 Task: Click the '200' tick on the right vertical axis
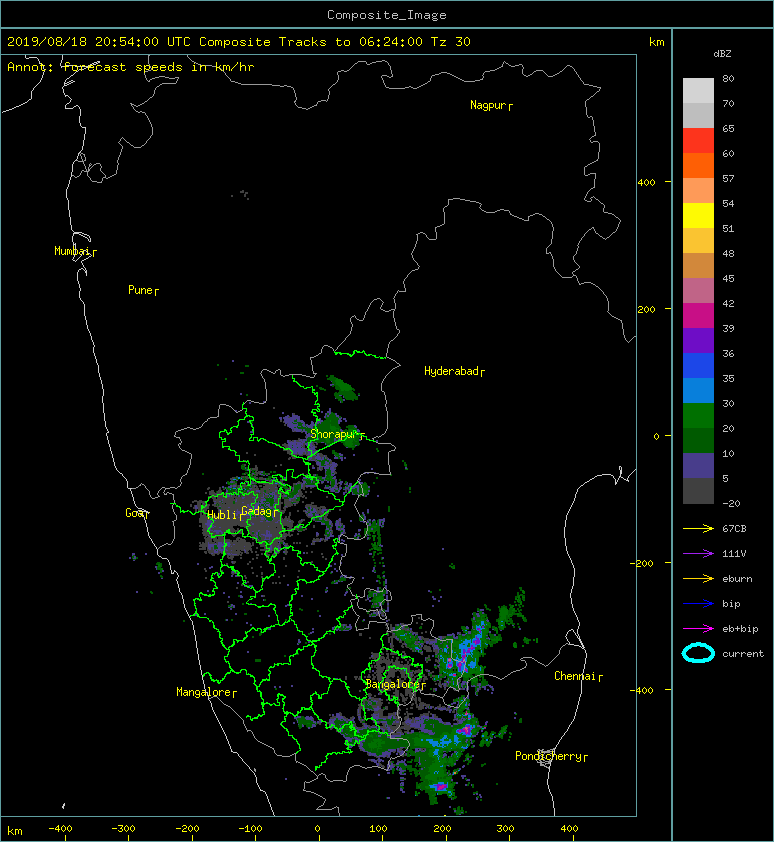click(647, 309)
